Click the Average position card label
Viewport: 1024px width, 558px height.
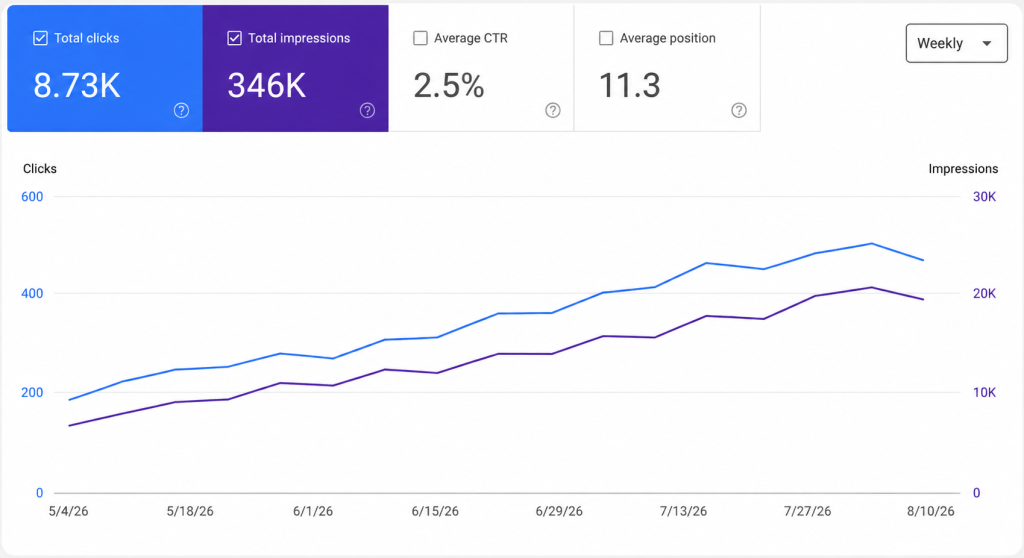point(667,38)
